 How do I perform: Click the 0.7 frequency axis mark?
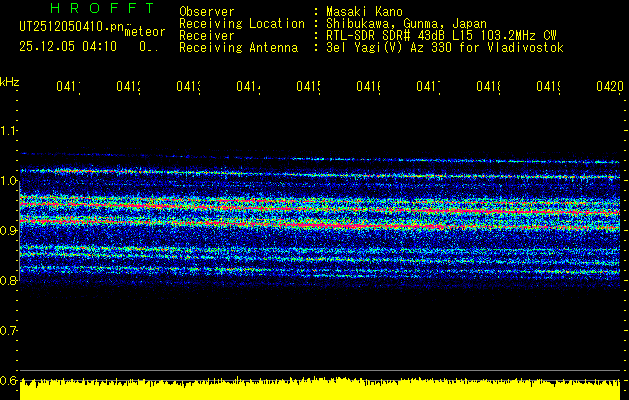coord(9,330)
